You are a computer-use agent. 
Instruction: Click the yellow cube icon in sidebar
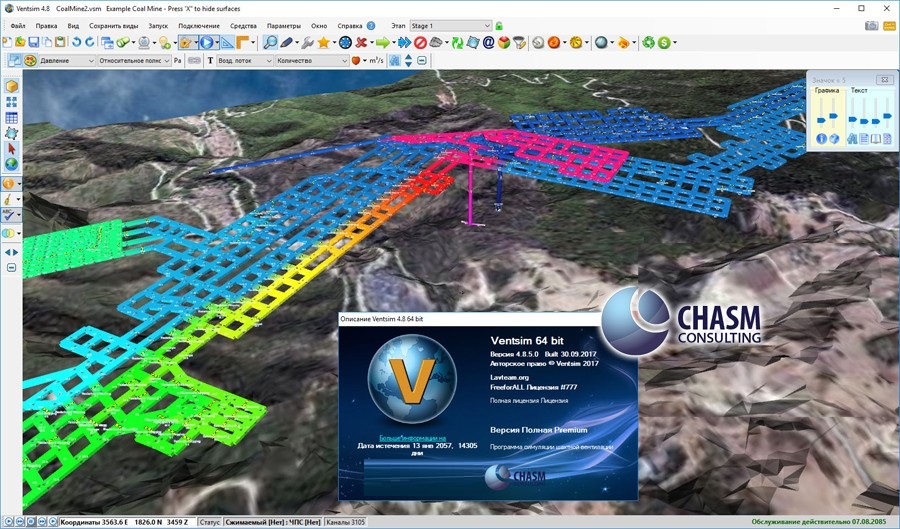(x=11, y=86)
